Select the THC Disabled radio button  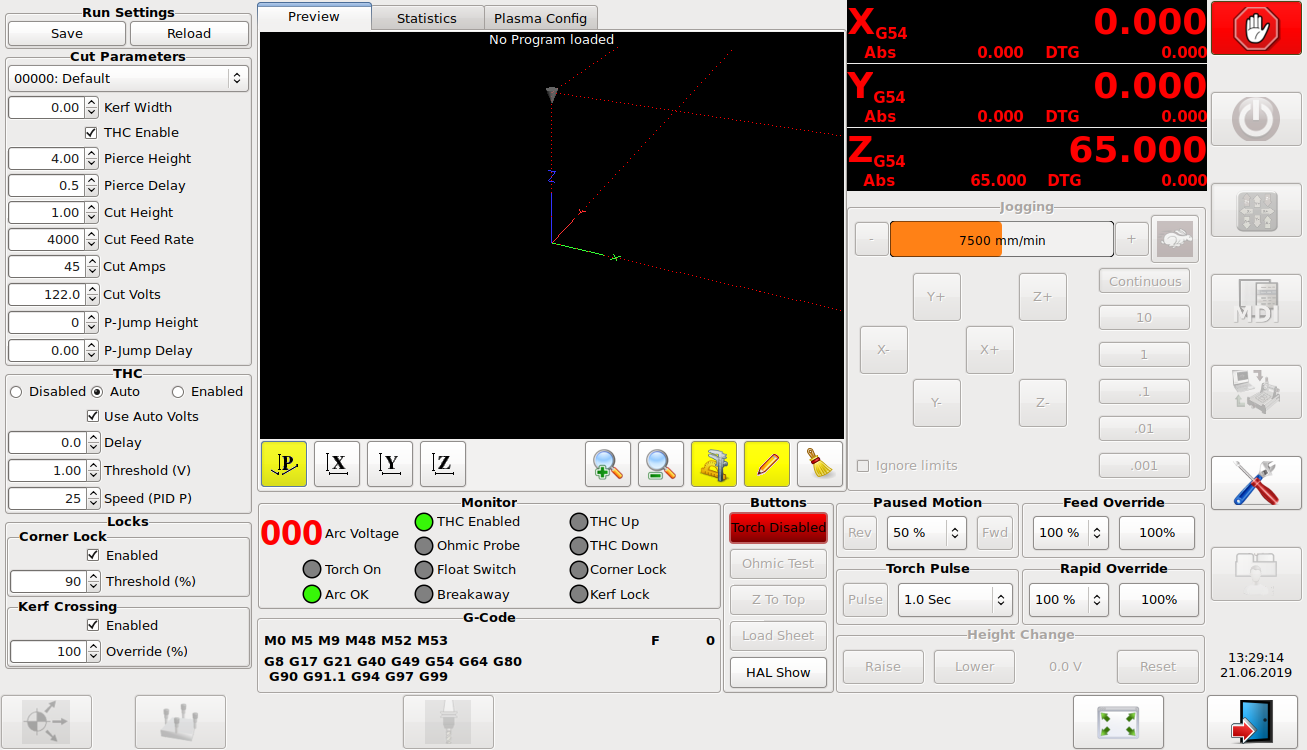(16, 391)
